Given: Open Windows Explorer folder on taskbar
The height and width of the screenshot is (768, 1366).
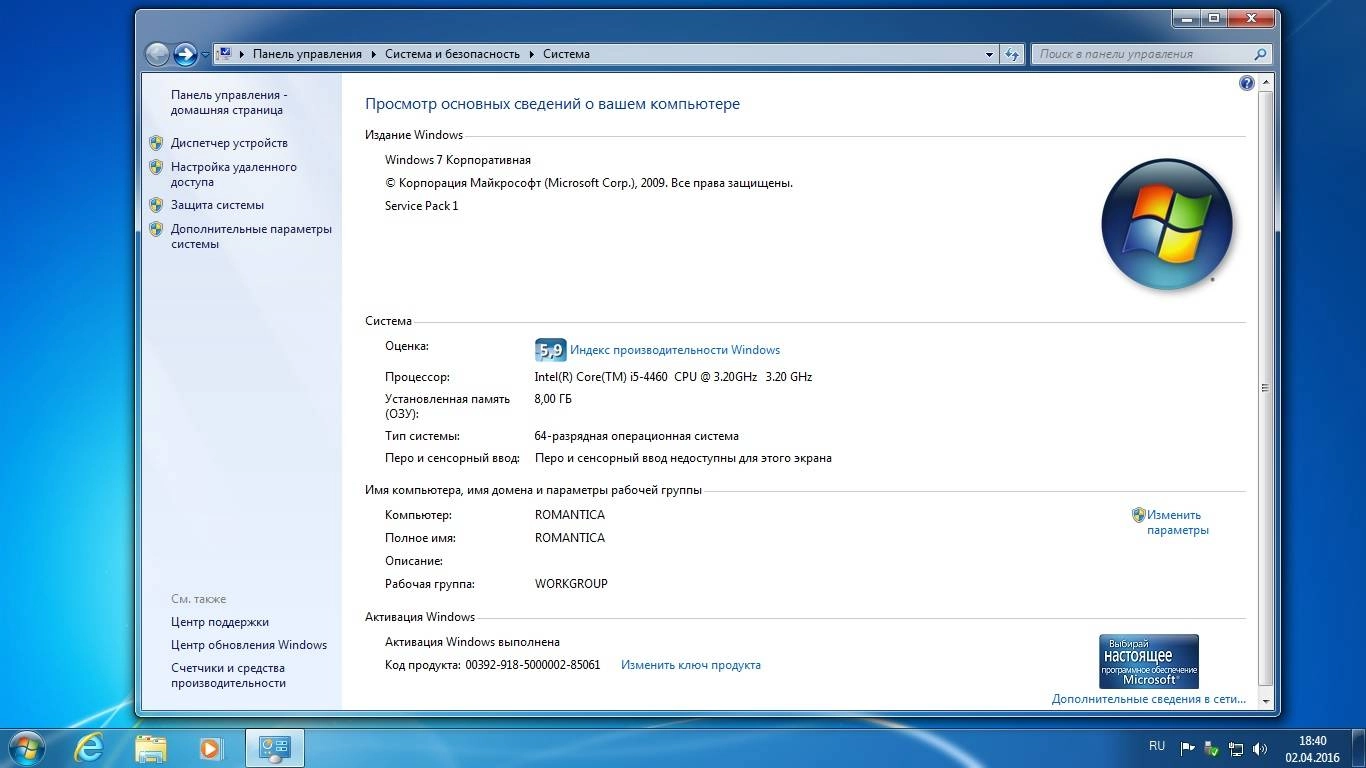Looking at the screenshot, I should coord(151,747).
